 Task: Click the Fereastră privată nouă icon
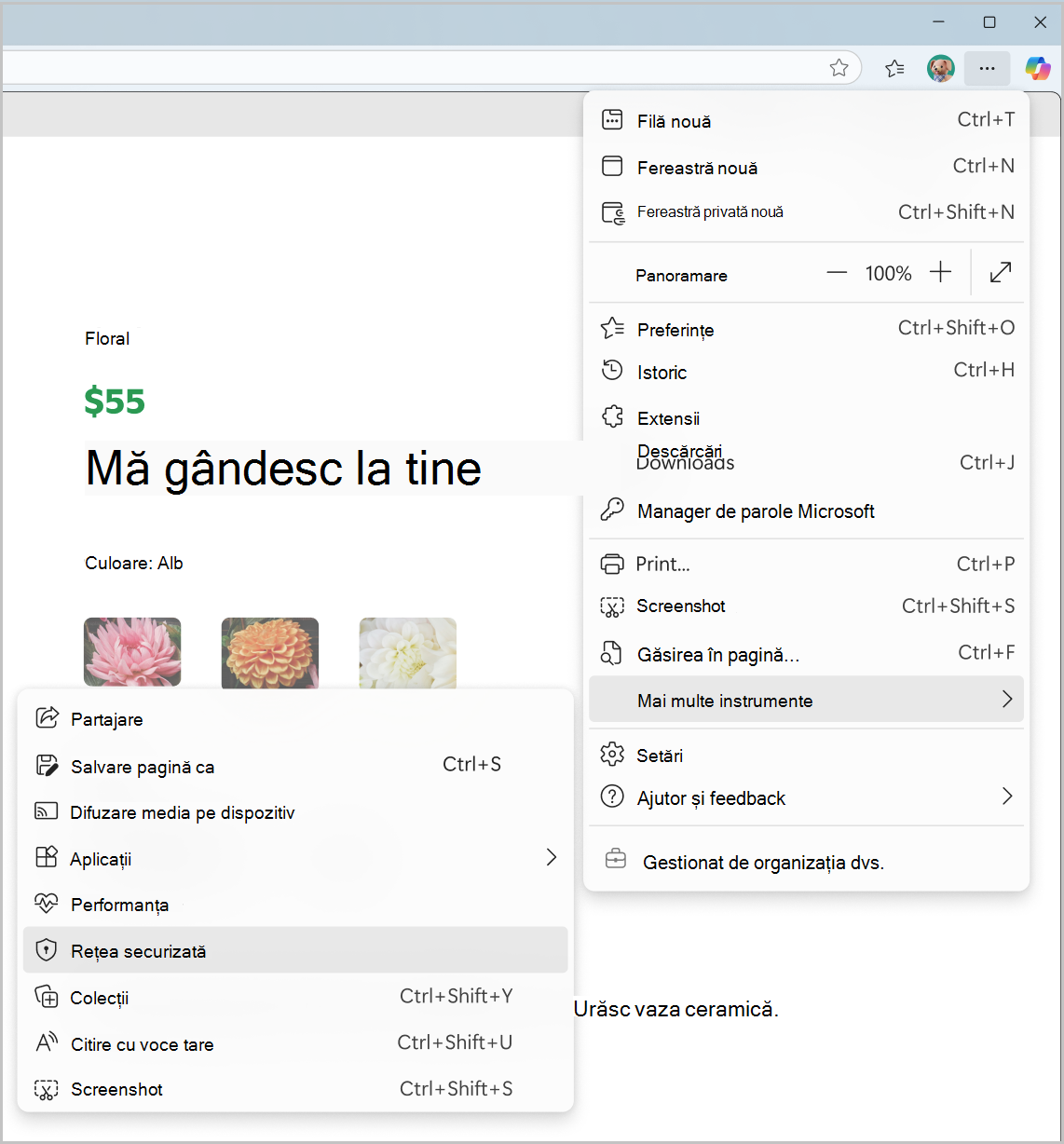click(x=613, y=212)
